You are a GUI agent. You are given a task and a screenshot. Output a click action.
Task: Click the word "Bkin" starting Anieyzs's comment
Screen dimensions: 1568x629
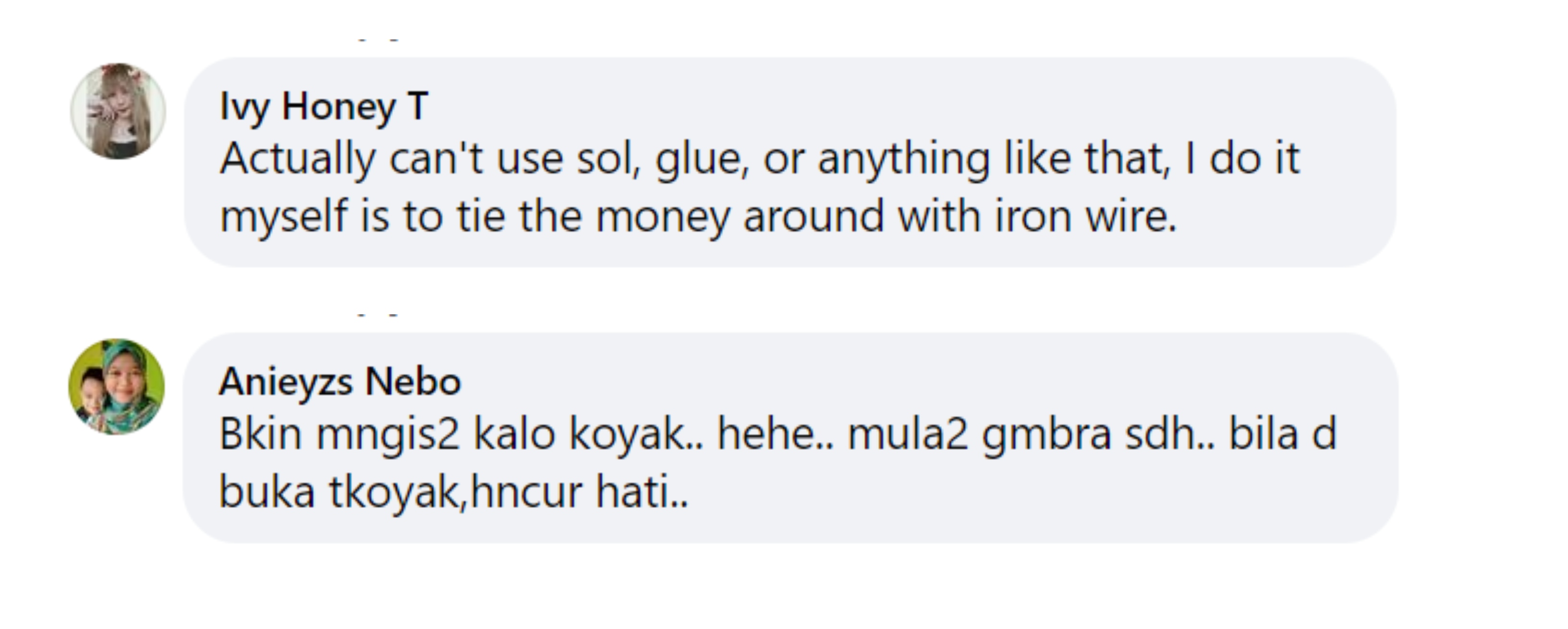coord(260,434)
